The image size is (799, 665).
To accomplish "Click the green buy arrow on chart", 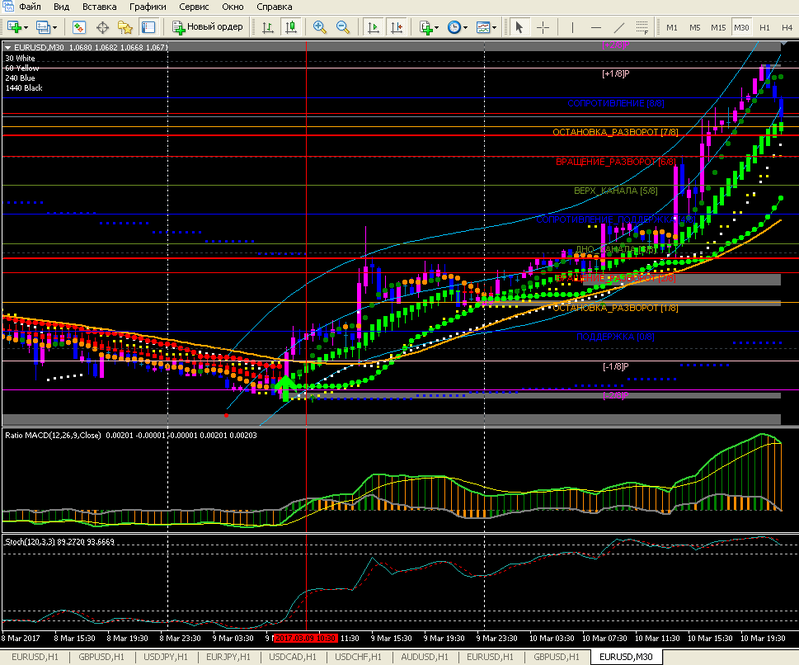I will (286, 388).
